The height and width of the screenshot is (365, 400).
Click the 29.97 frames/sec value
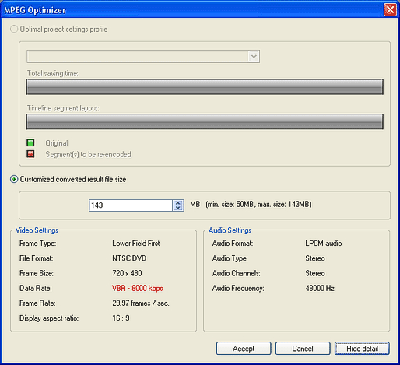click(141, 303)
